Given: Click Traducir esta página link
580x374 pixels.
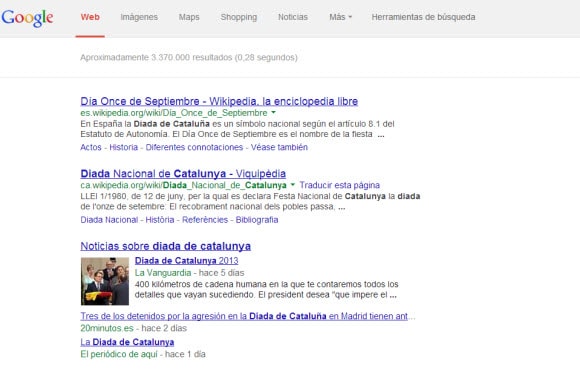Looking at the screenshot, I should [340, 185].
